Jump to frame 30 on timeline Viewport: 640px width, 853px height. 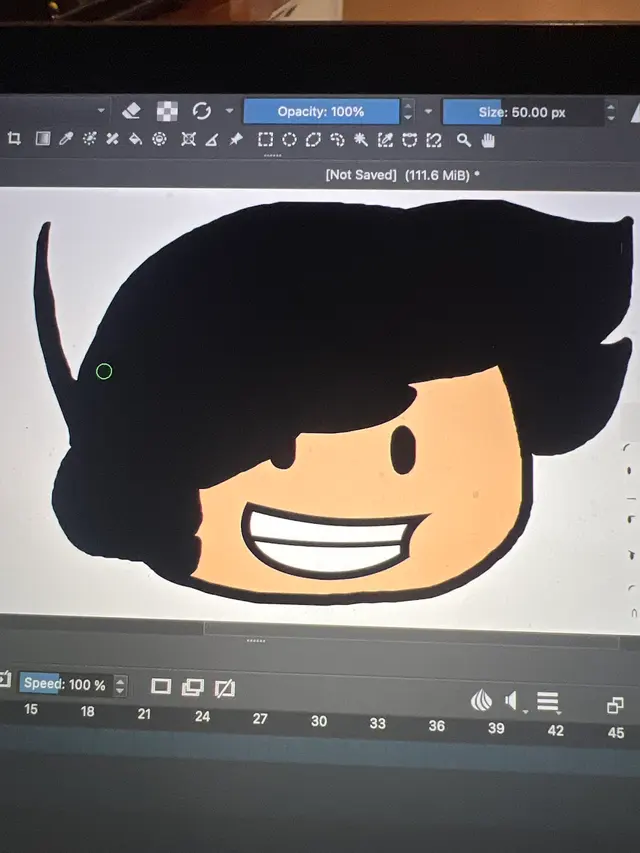319,721
